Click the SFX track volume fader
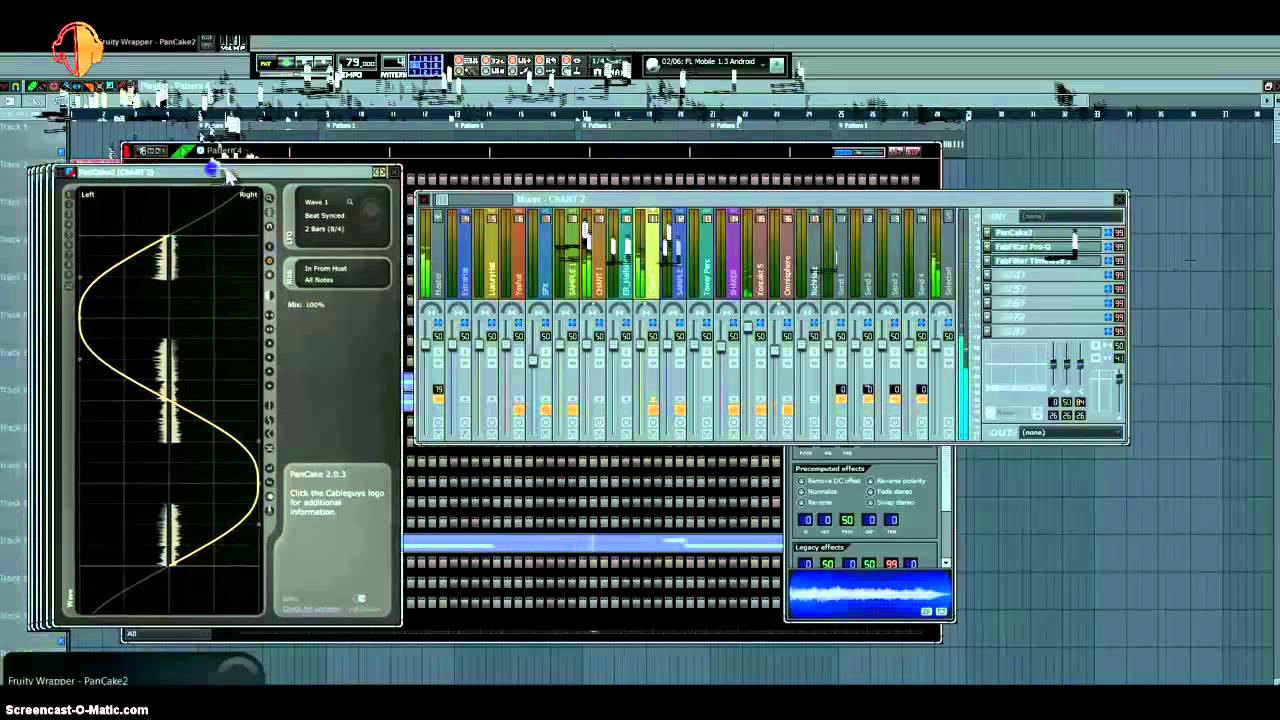 533,360
